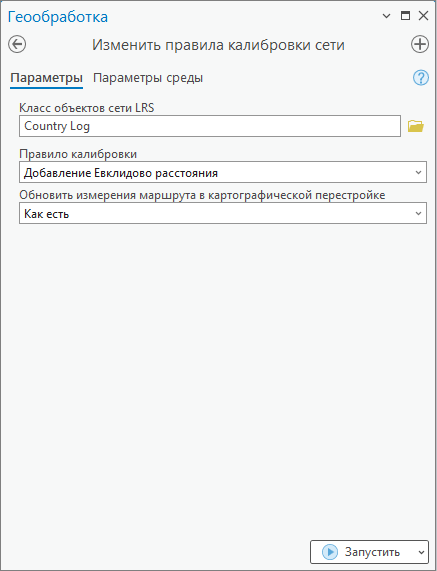437x571 pixels.
Task: Expand the Обновить измерения маршрута dropdown arrow
Action: pyautogui.click(x=418, y=213)
